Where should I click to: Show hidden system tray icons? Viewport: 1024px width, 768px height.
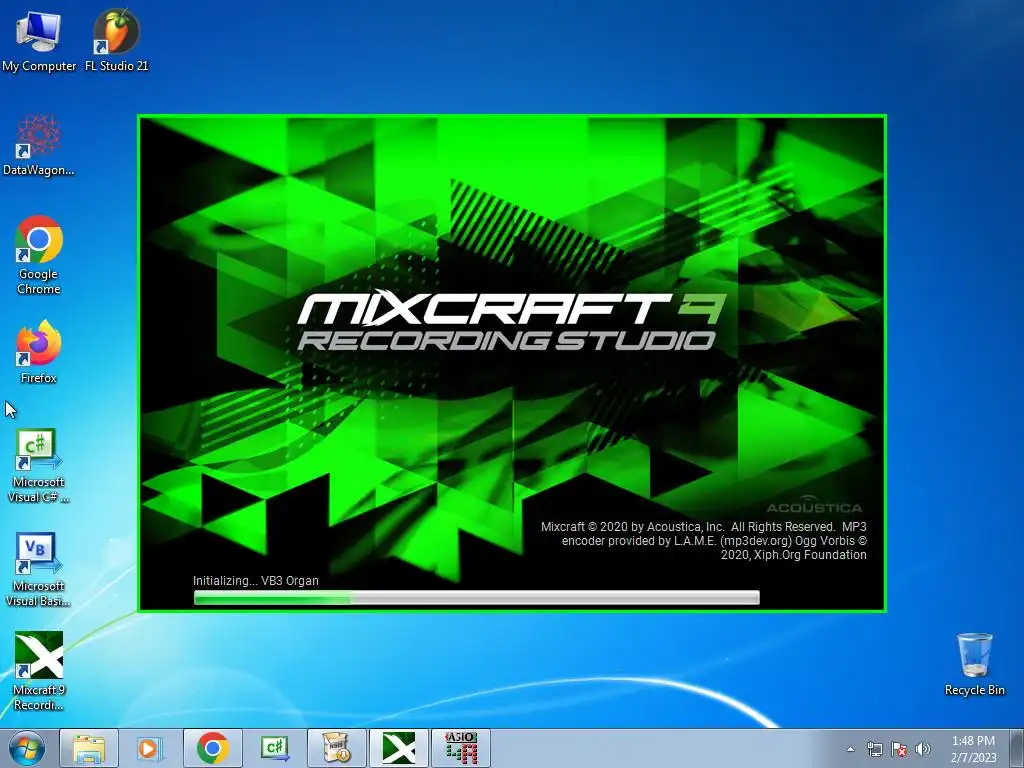[x=850, y=749]
